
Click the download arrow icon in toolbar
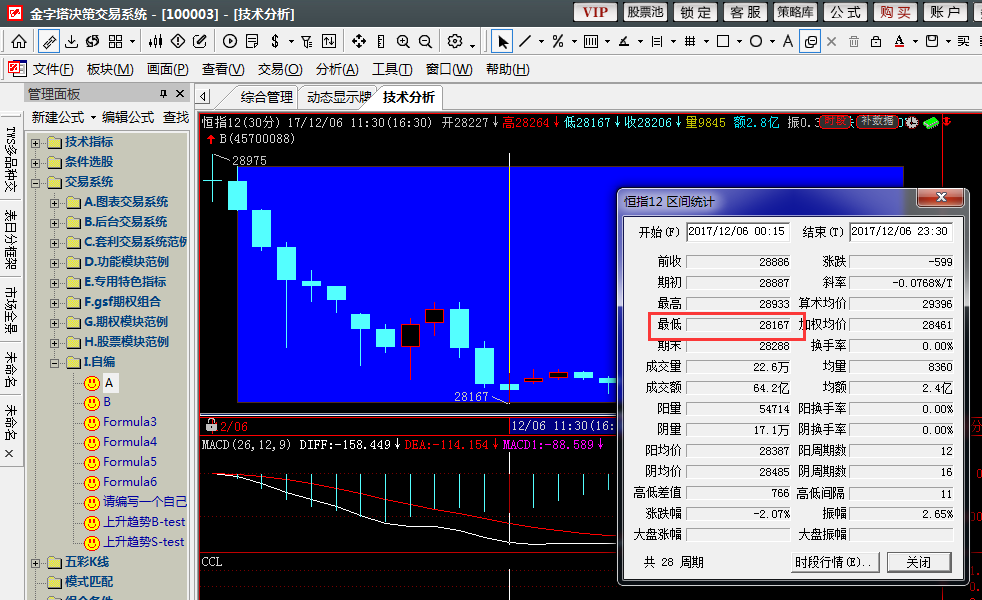[x=71, y=41]
